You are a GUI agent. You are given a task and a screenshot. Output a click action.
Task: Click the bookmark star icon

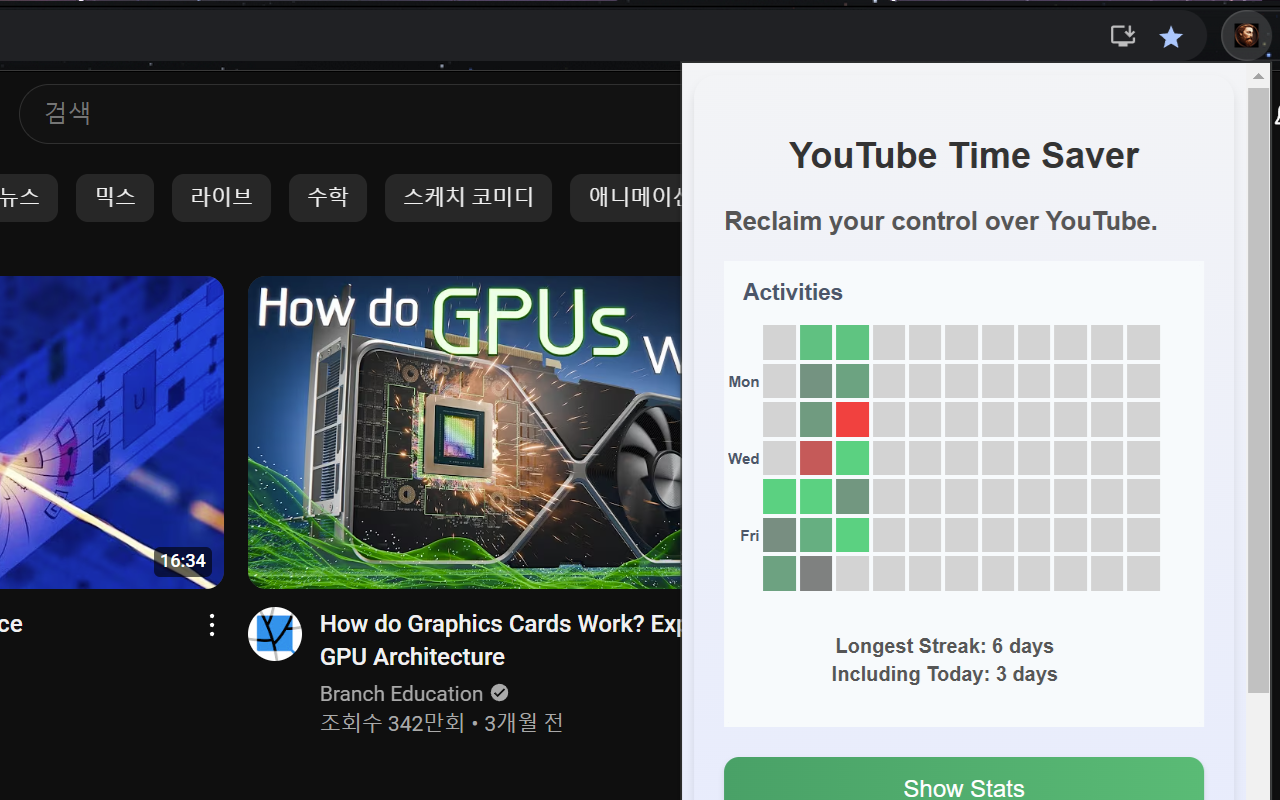(1171, 37)
